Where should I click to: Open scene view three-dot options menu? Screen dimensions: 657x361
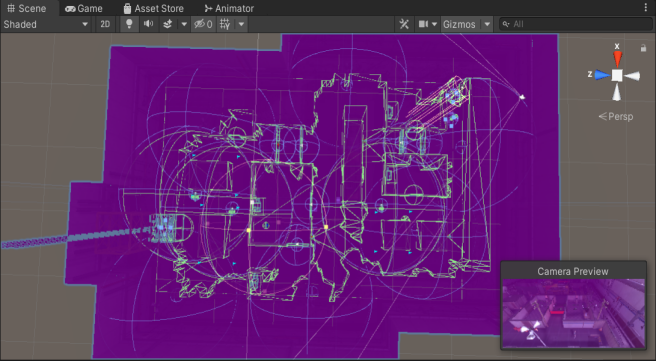[x=646, y=8]
